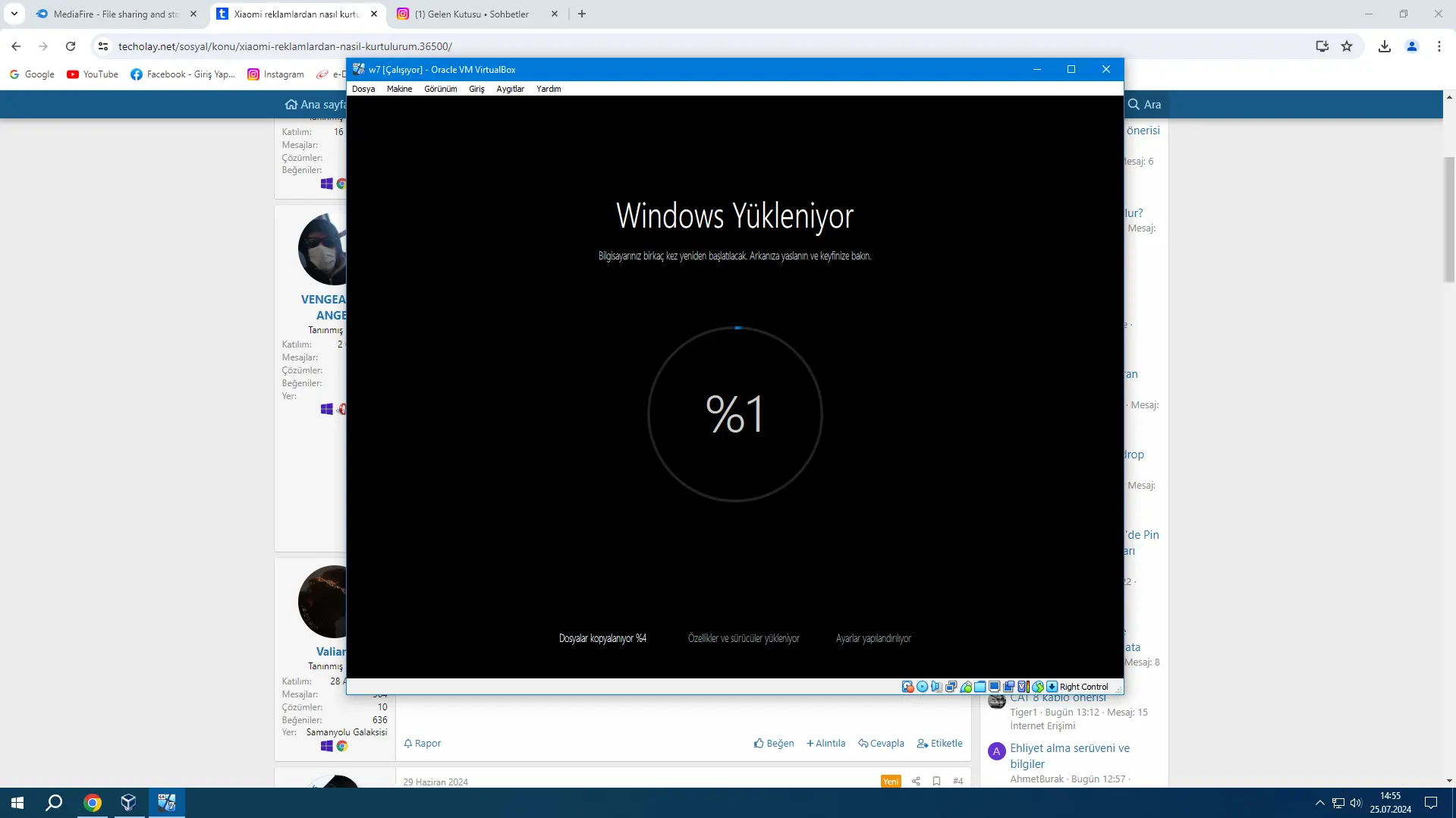Viewport: 1456px width, 818px height.
Task: Click Cevapla to reply to the post
Action: pos(881,744)
